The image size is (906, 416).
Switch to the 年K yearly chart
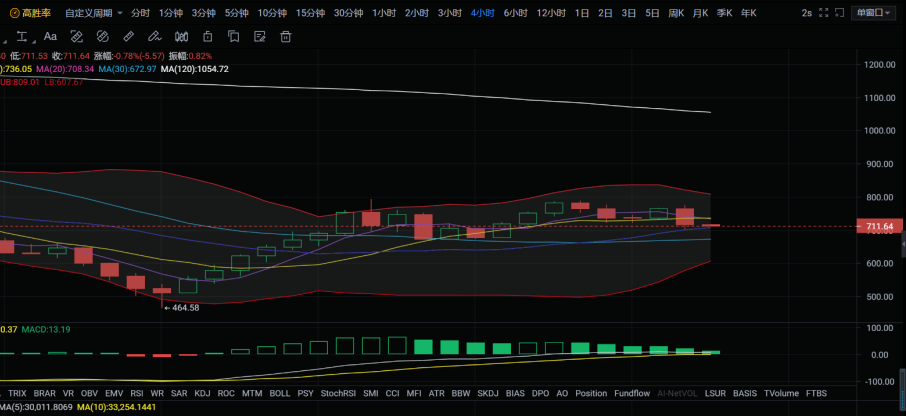point(748,13)
